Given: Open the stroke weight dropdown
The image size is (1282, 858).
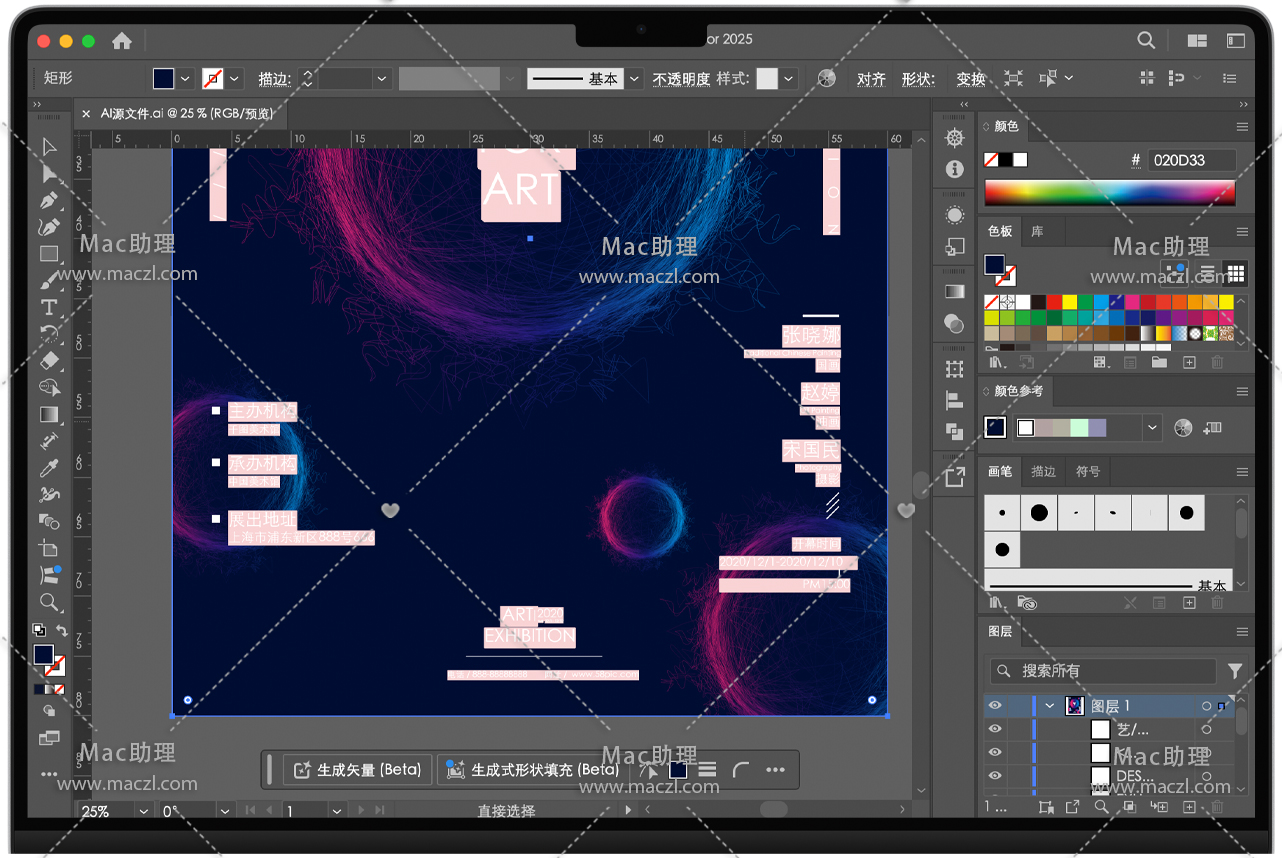Looking at the screenshot, I should pos(382,79).
